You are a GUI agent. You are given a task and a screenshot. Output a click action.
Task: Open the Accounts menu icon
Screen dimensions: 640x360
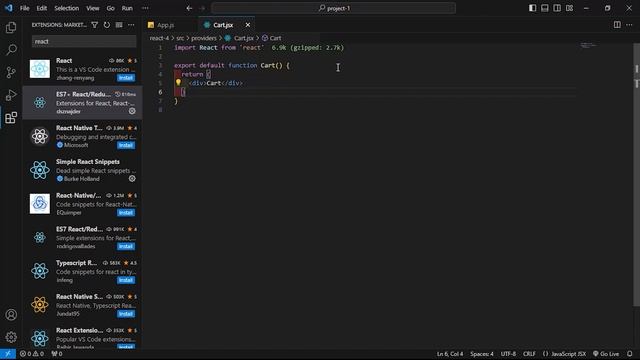[x=11, y=315]
